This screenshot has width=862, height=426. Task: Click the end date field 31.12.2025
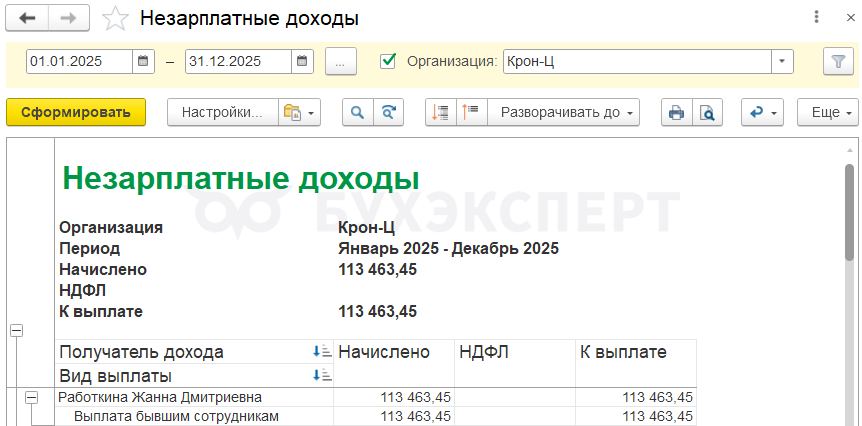238,61
